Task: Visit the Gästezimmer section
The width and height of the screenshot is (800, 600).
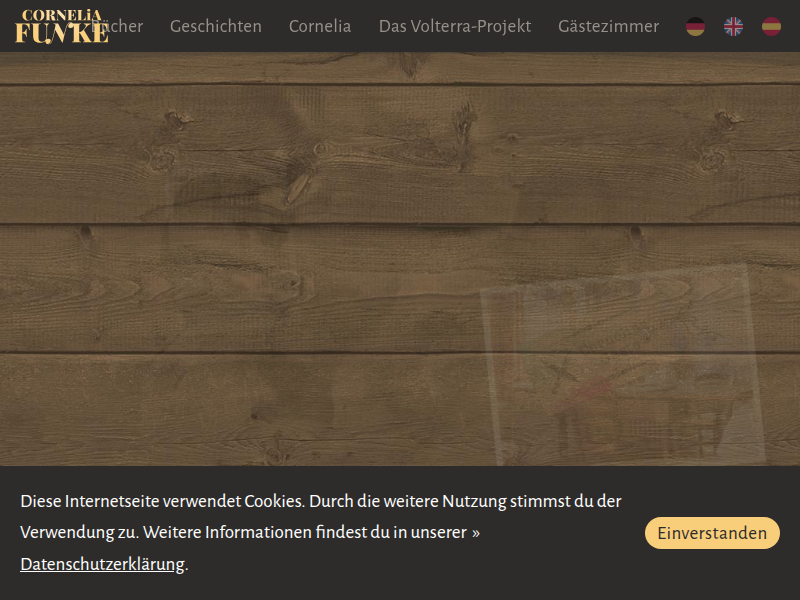Action: coord(609,27)
